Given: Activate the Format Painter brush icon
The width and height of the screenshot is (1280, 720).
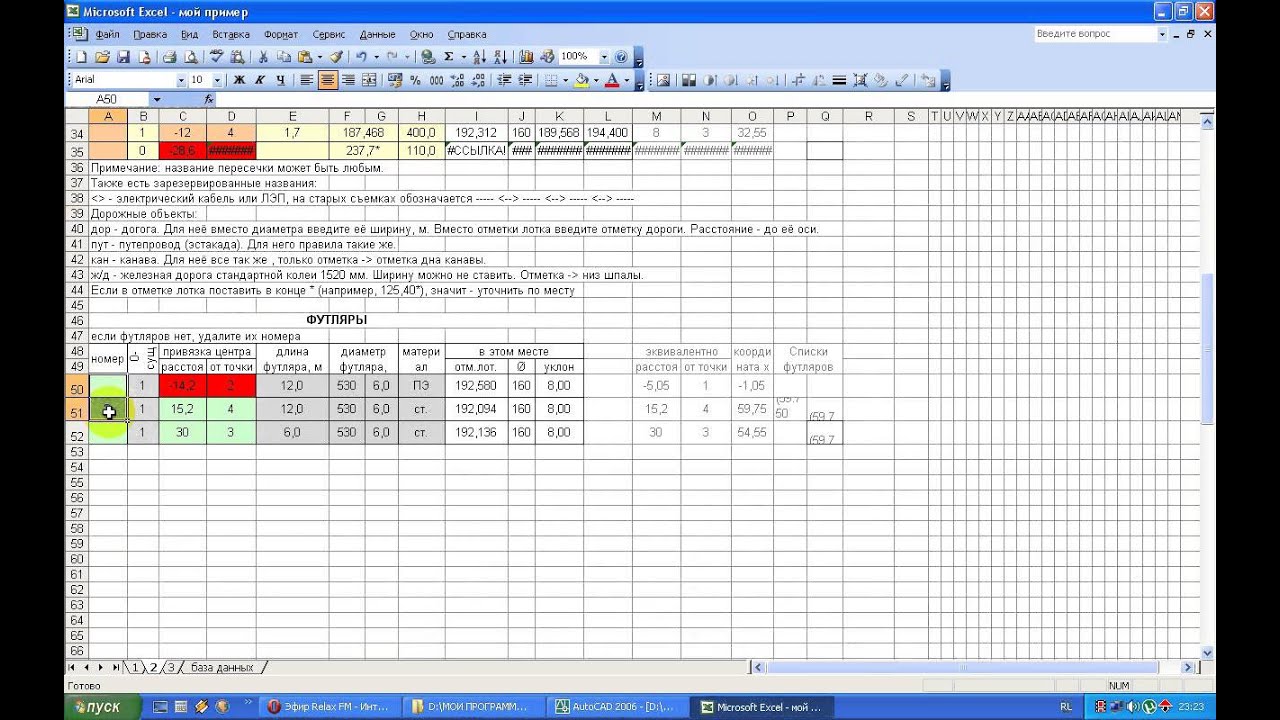Looking at the screenshot, I should (336, 57).
